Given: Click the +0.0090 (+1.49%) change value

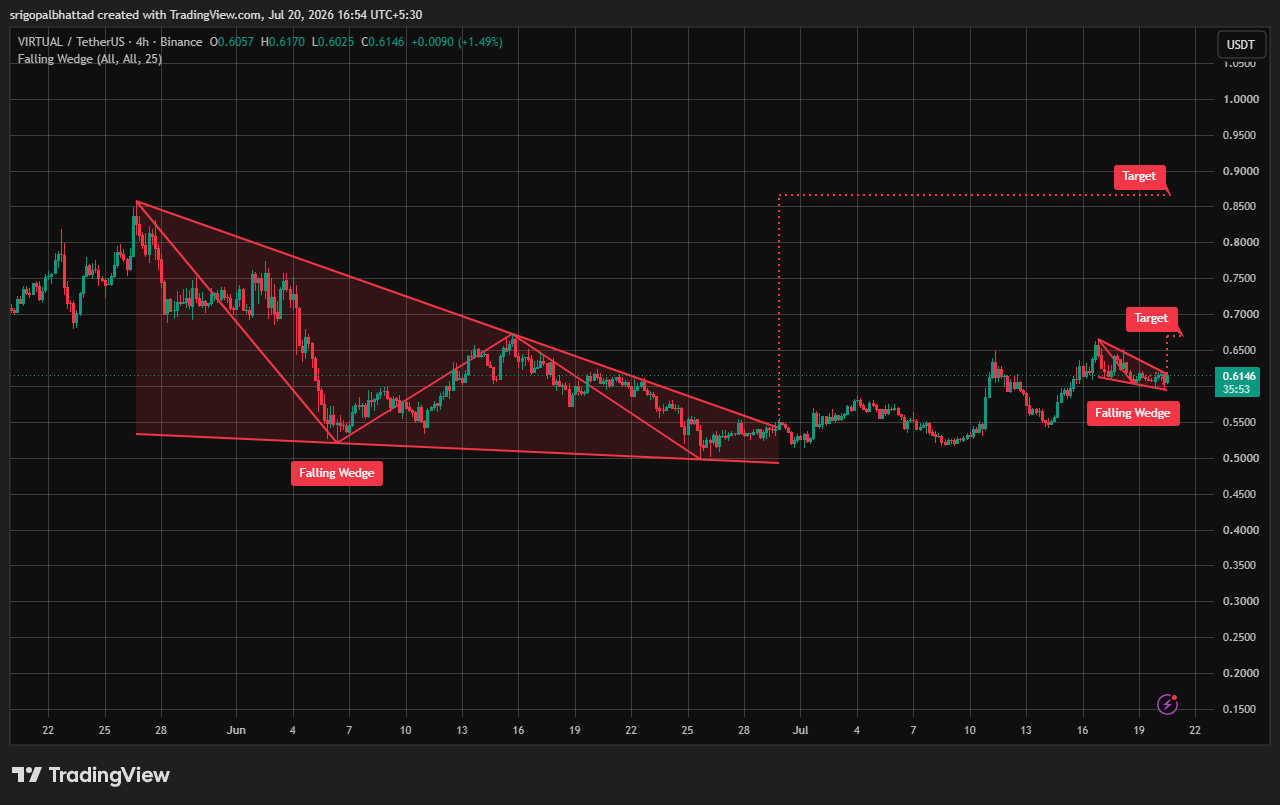Looking at the screenshot, I should click(458, 42).
